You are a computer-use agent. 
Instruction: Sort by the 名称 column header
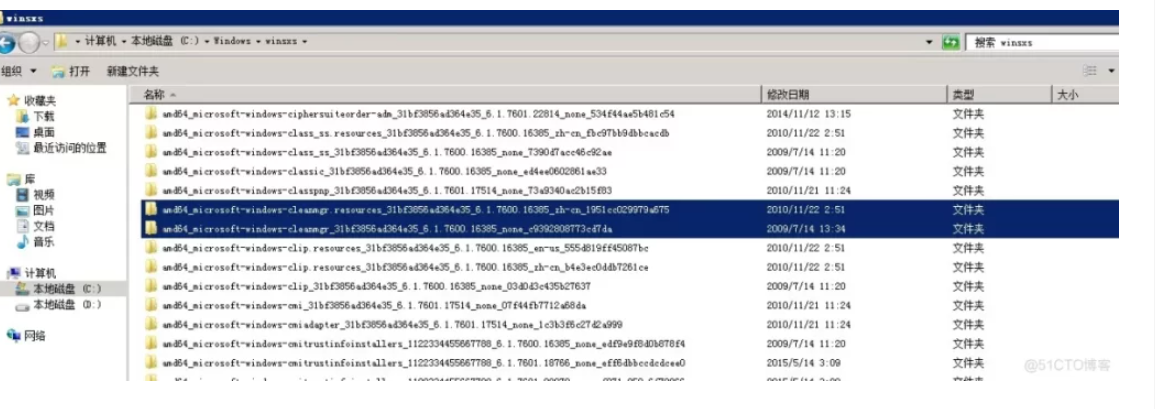tap(154, 95)
